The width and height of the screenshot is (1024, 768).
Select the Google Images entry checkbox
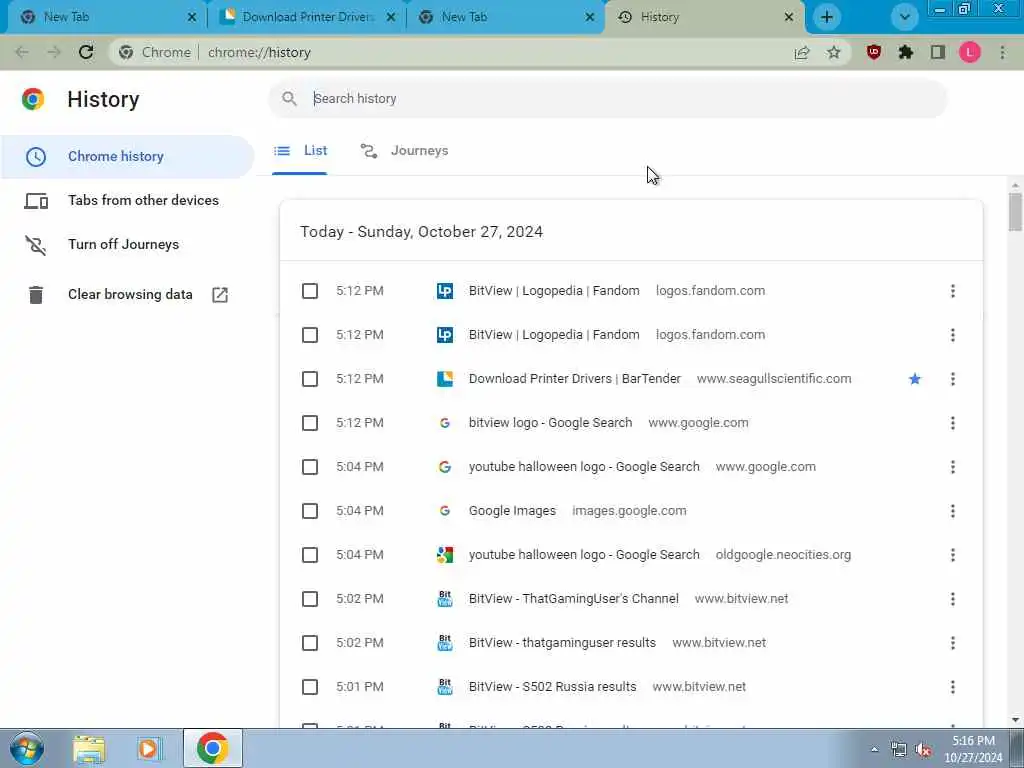[x=310, y=511]
